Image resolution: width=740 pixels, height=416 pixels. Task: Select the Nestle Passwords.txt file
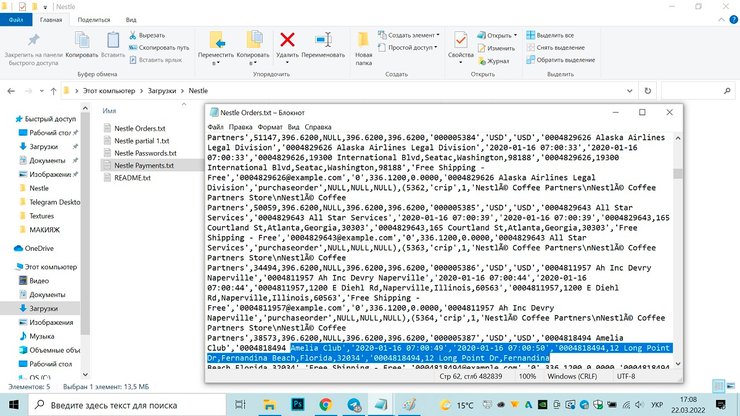(144, 153)
